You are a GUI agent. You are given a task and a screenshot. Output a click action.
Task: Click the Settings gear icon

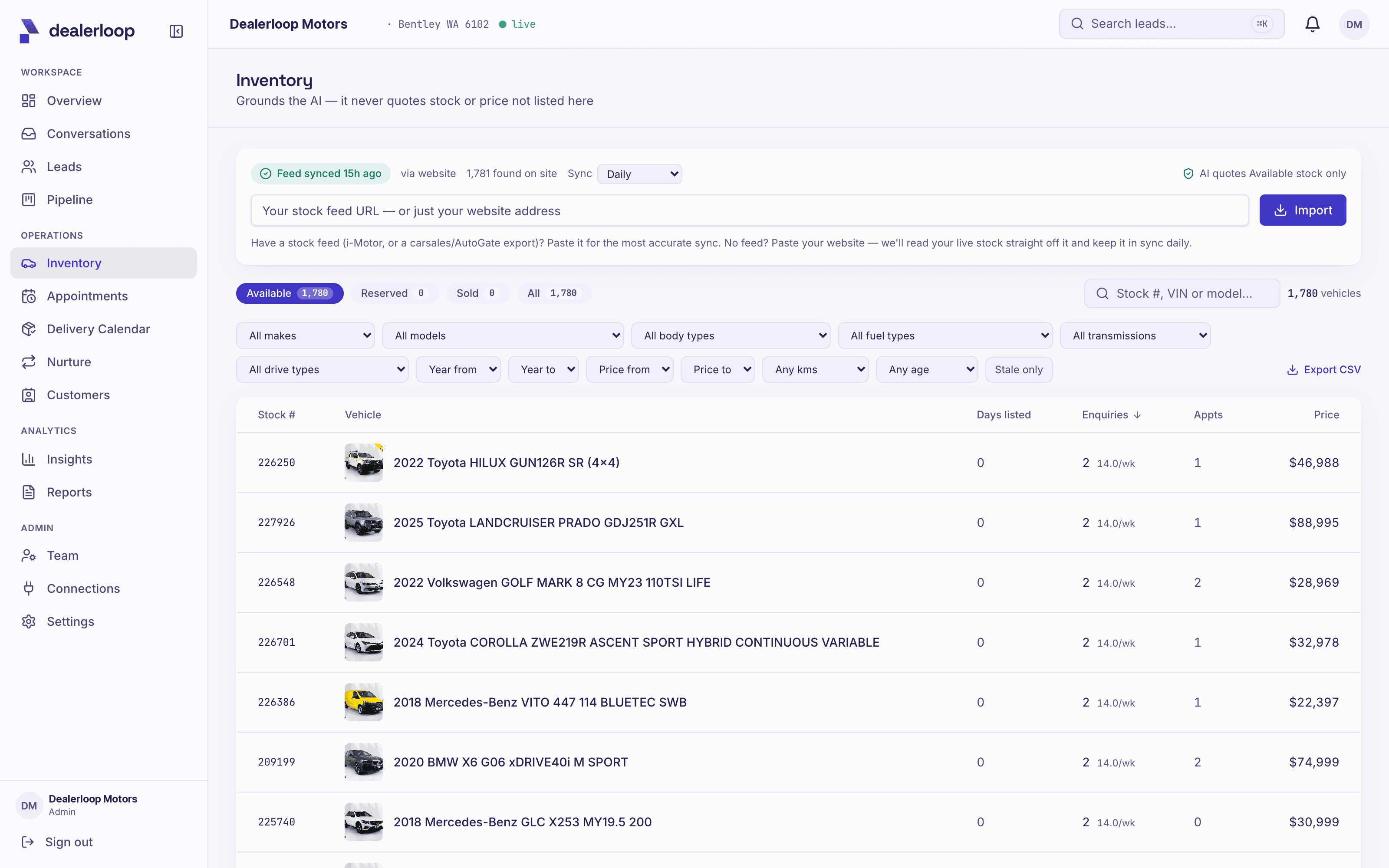coord(29,622)
